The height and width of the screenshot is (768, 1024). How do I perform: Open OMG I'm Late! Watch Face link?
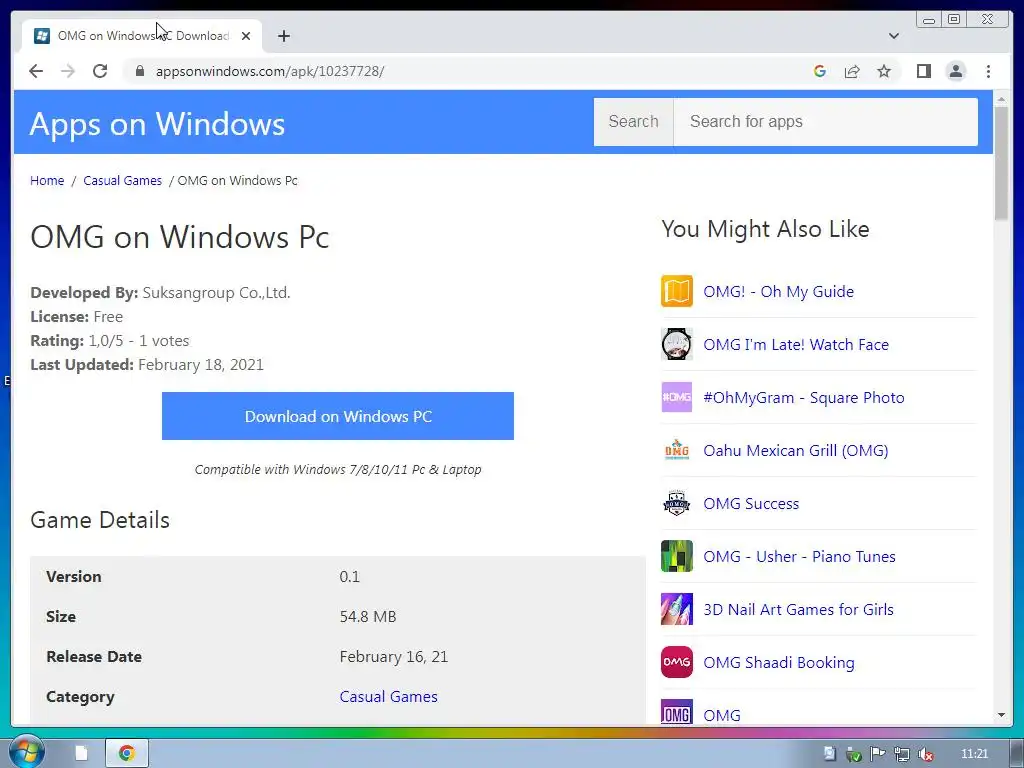(796, 344)
